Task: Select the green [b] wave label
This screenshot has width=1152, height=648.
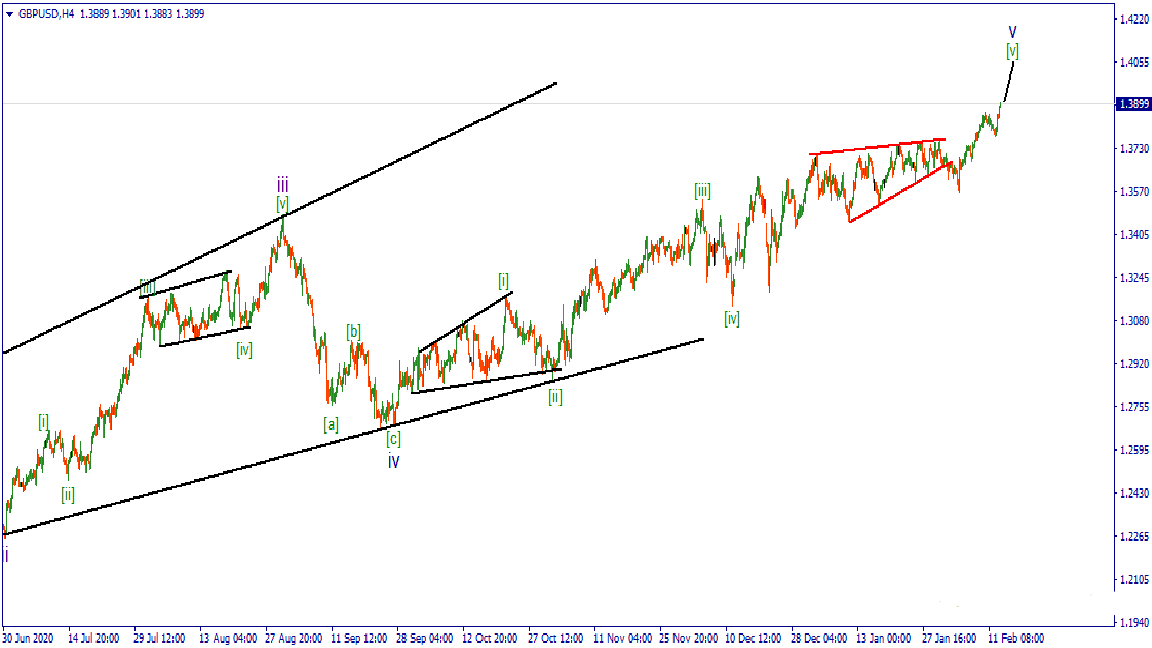Action: coord(354,331)
